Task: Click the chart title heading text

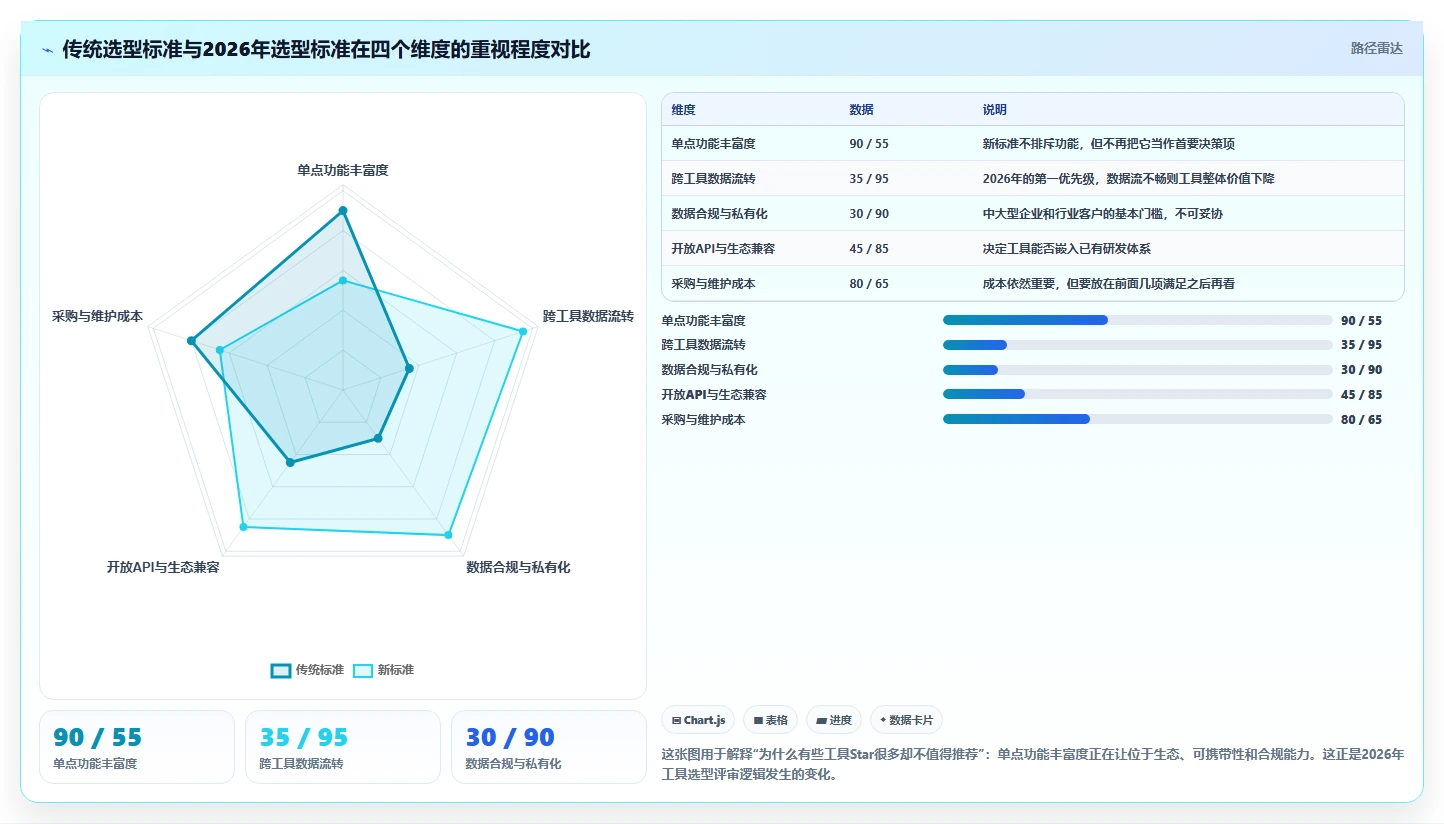Action: [326, 50]
